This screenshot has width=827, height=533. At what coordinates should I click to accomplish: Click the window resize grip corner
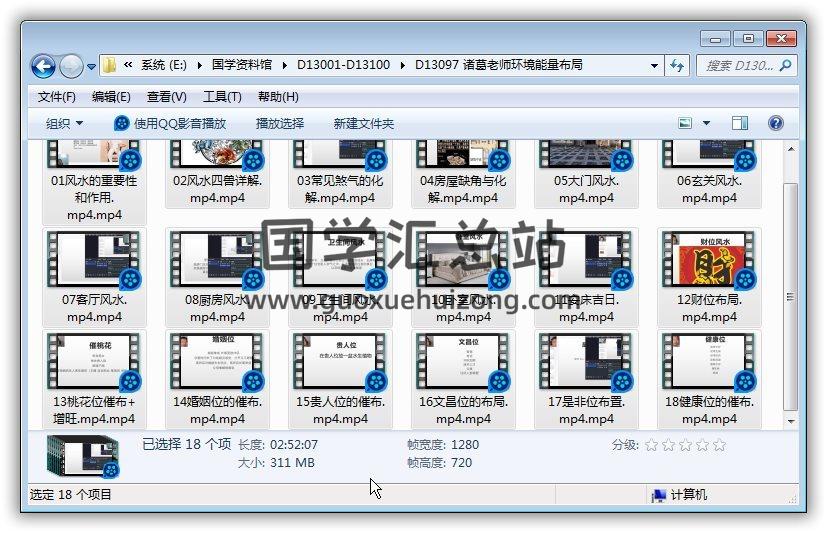[792, 499]
